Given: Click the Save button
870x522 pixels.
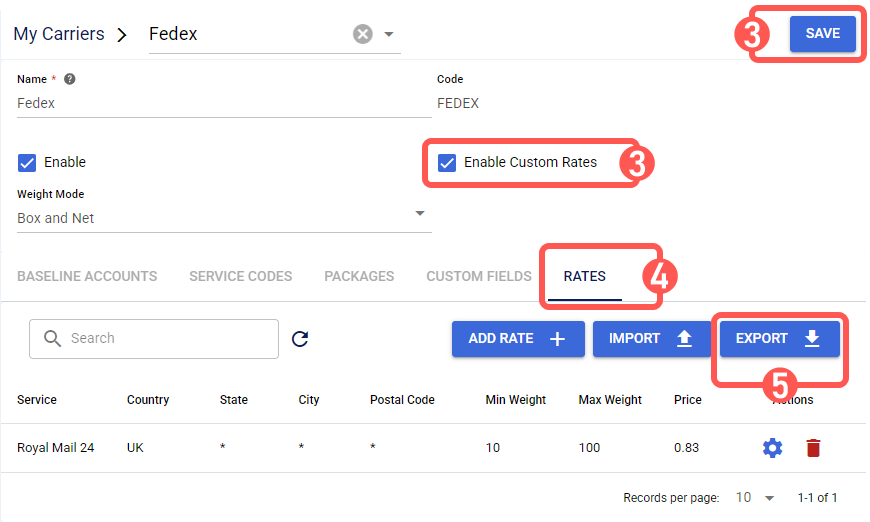Looking at the screenshot, I should 823,33.
